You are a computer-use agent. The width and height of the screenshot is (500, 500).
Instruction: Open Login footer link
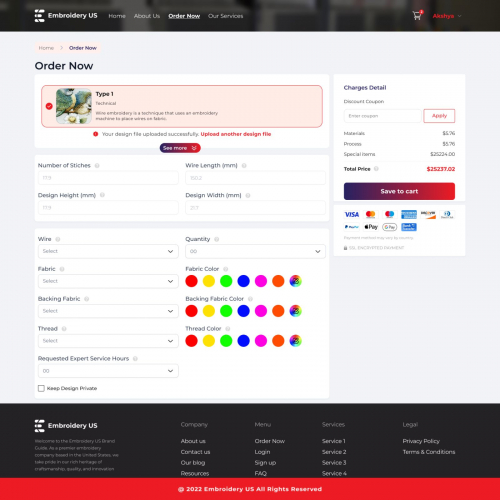pyautogui.click(x=262, y=452)
